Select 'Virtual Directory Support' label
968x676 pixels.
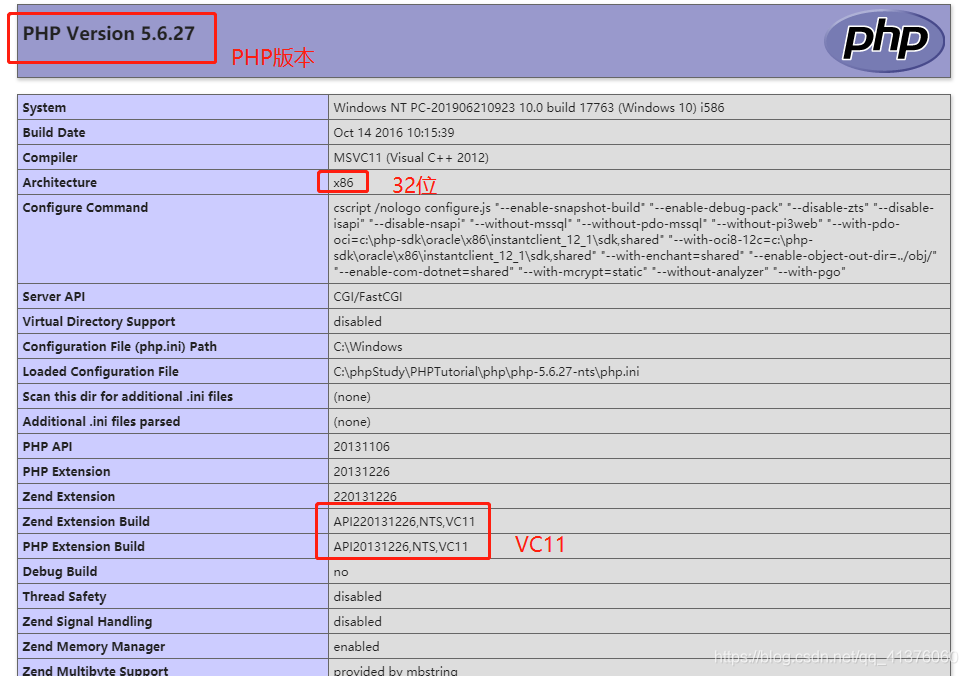point(99,322)
